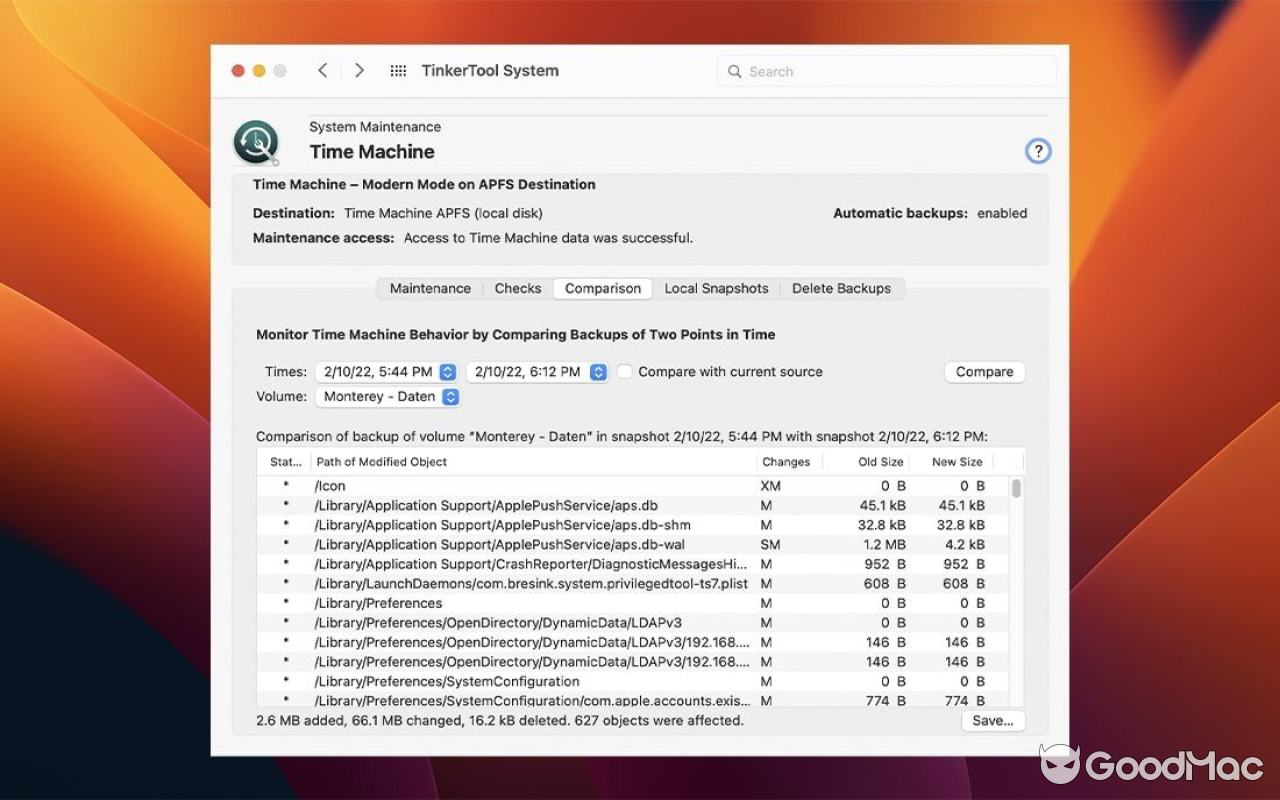Click the search magnifier icon
Image resolution: width=1280 pixels, height=800 pixels.
[735, 71]
